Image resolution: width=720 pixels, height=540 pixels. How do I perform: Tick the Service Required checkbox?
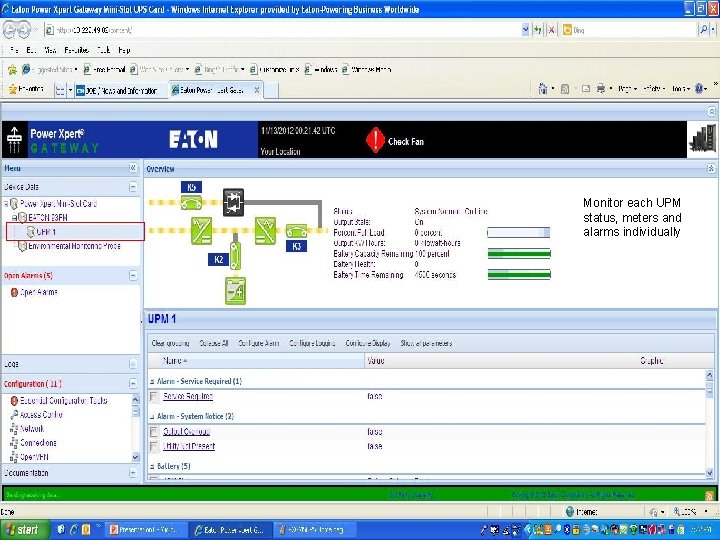[x=154, y=397]
